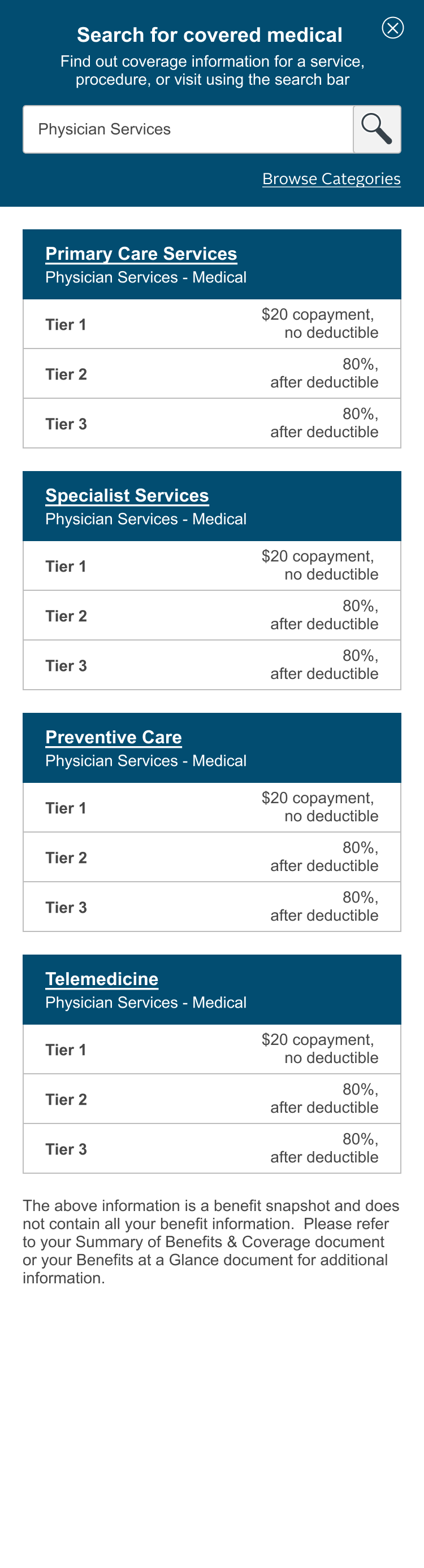The width and height of the screenshot is (424, 1568).
Task: Select Tier 3 row under Primary Care Services
Action: pyautogui.click(x=211, y=424)
